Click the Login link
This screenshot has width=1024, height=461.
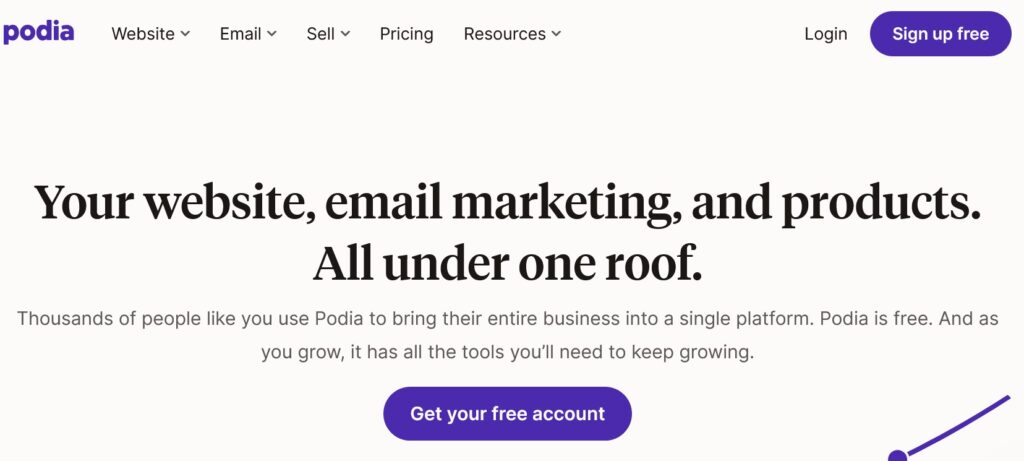coord(825,34)
